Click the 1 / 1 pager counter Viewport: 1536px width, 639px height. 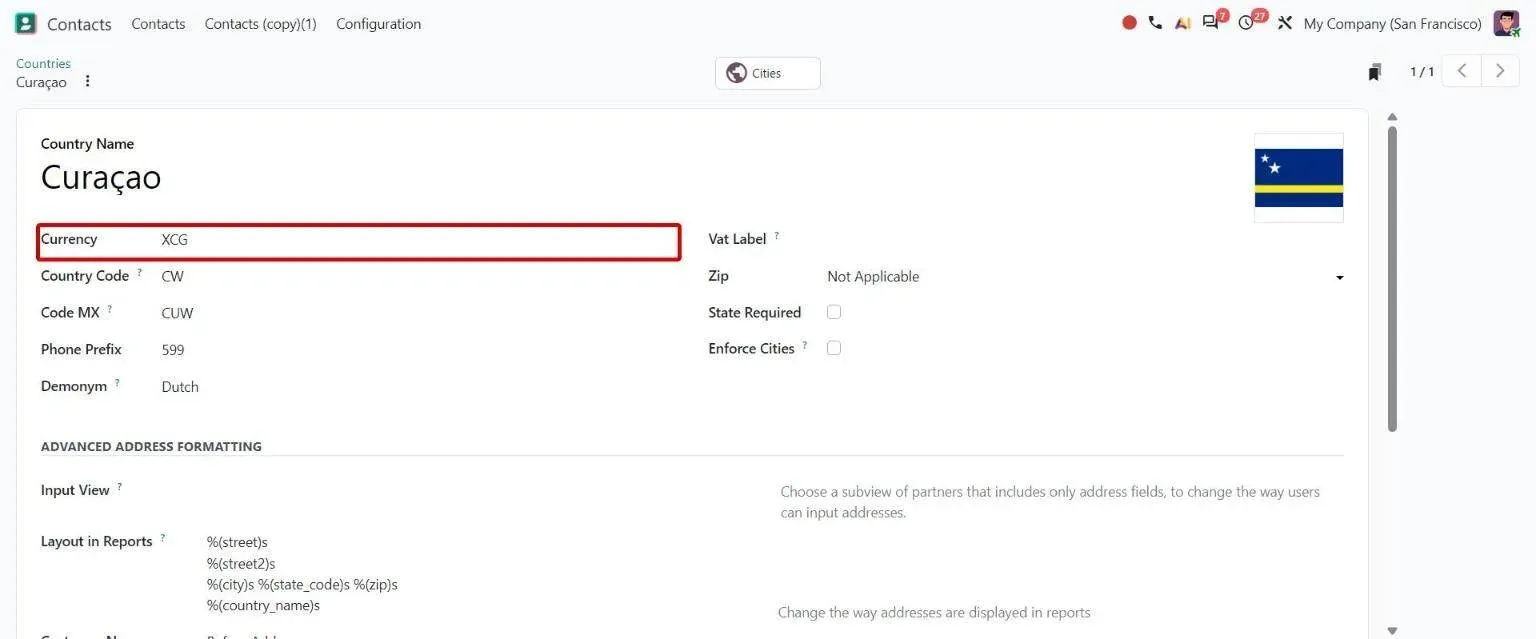[x=1422, y=72]
